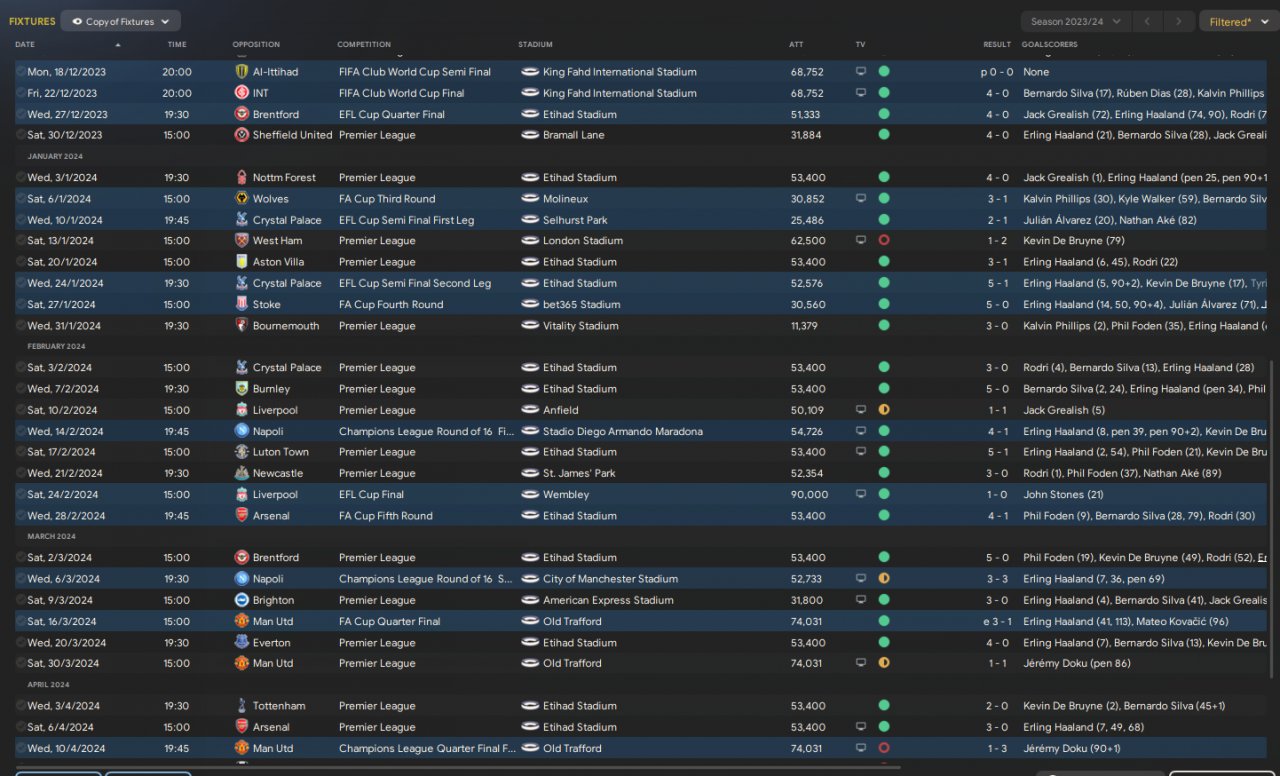This screenshot has height=776, width=1280.
Task: Open the American Express Stadium link
Action: coord(608,601)
